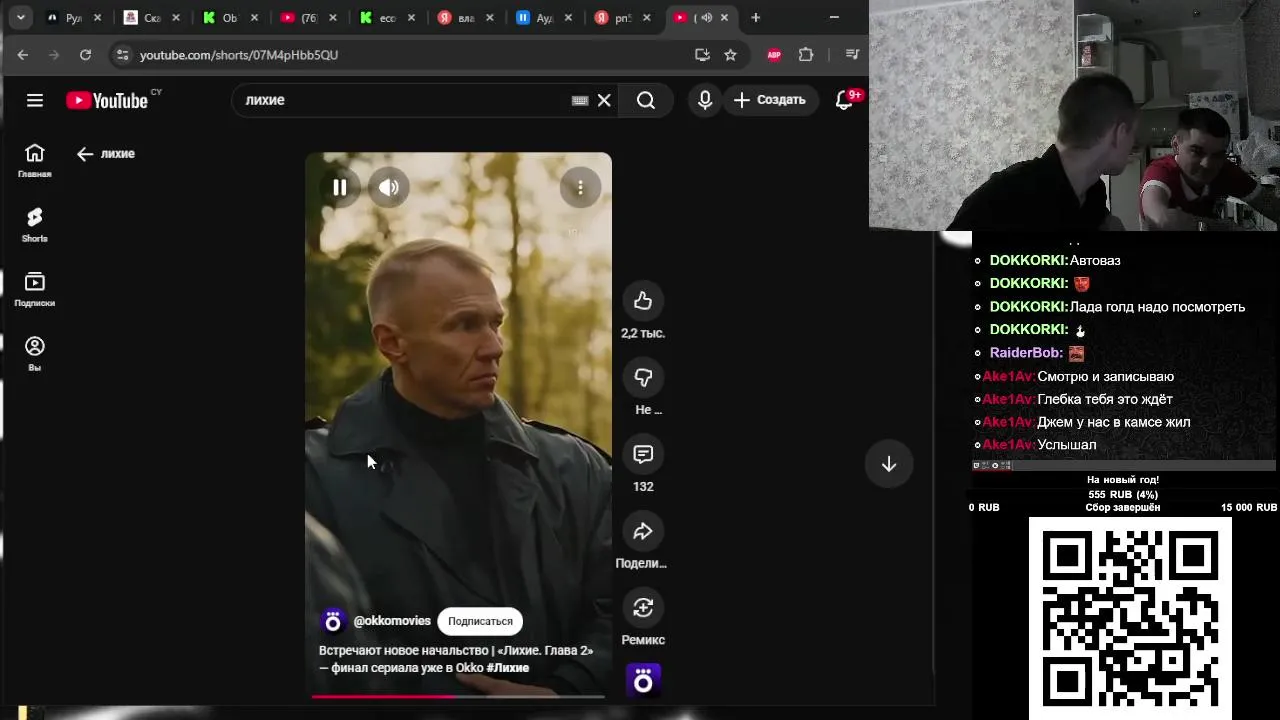Viewport: 1280px width, 720px height.
Task: Click the 'На новый год!' donation goal text
Action: click(x=1123, y=480)
